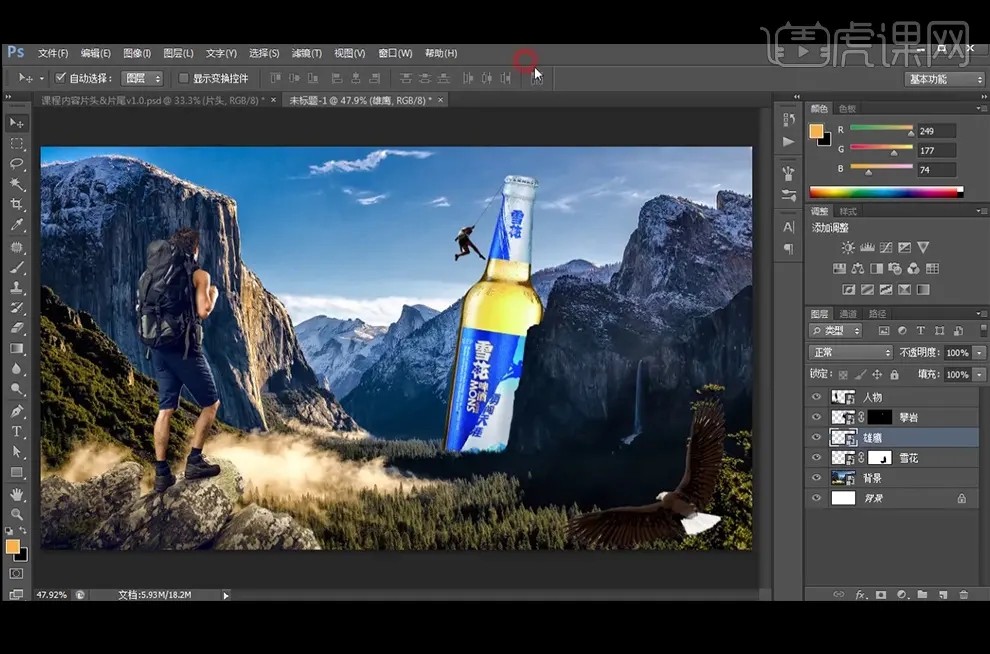Add a Brightness/Contrast adjustment

point(848,247)
